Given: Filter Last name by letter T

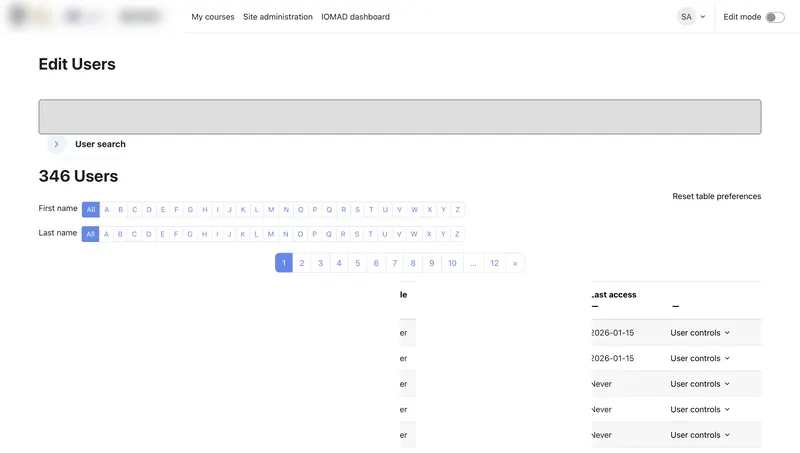Looking at the screenshot, I should point(370,234).
